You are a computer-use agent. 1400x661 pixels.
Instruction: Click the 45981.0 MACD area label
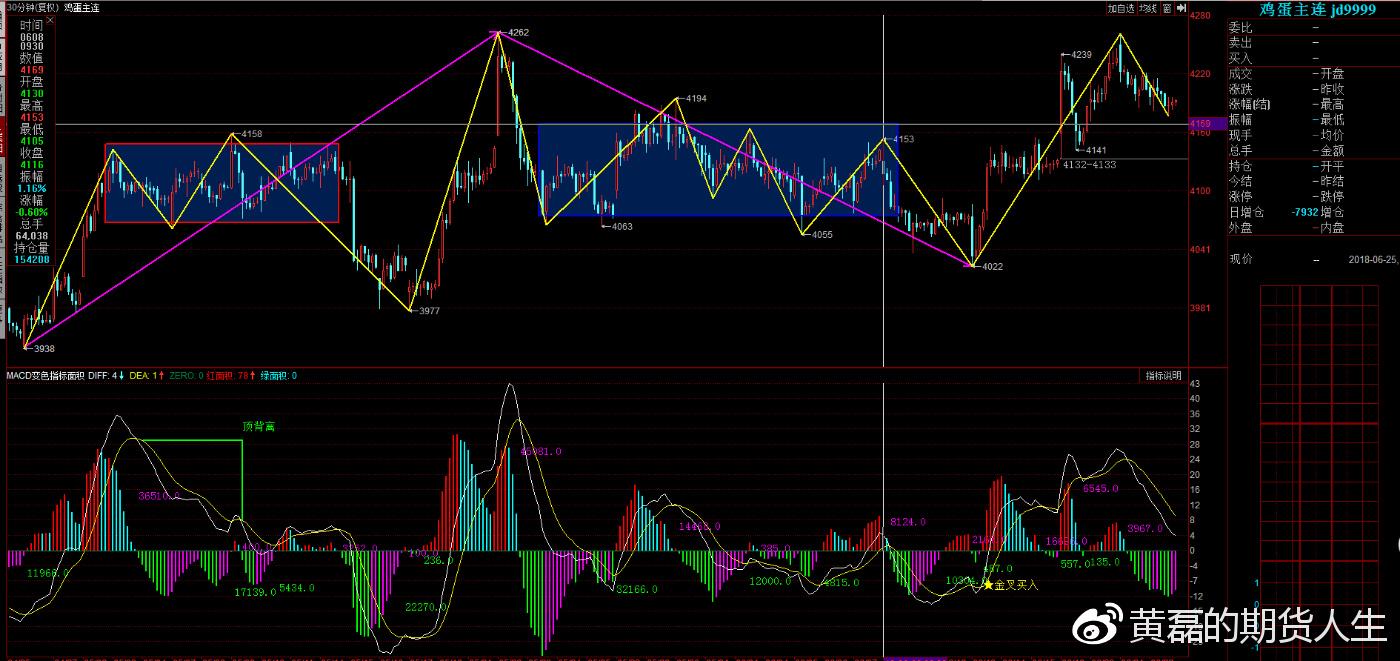tap(541, 452)
